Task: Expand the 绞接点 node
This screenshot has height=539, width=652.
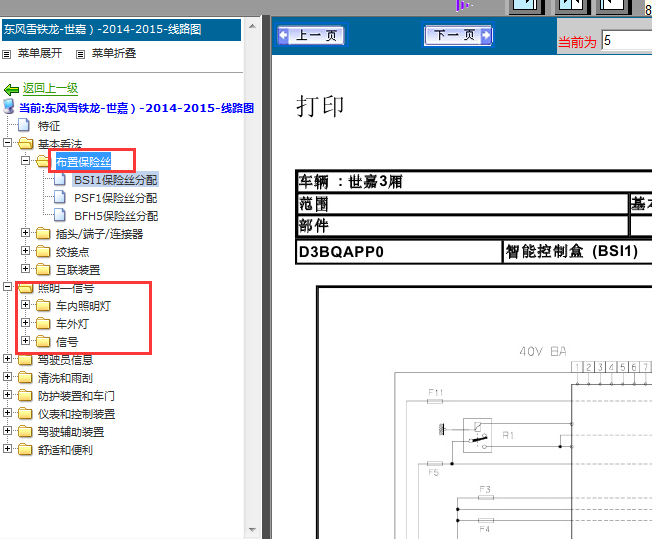Action: coord(25,250)
